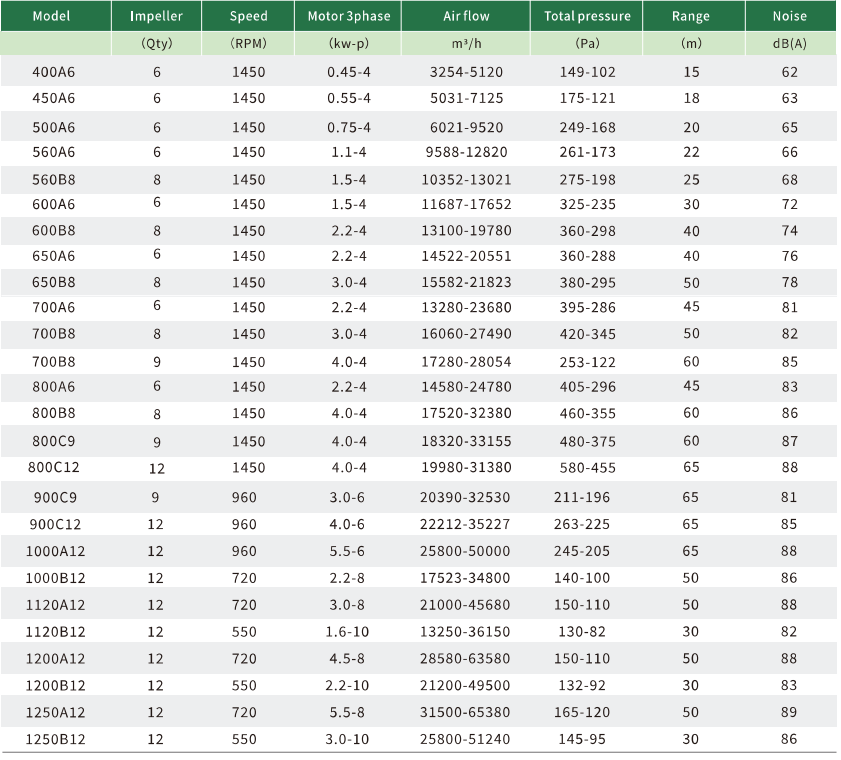841x760 pixels.
Task: Select model cell 1120A12
Action: point(55,605)
